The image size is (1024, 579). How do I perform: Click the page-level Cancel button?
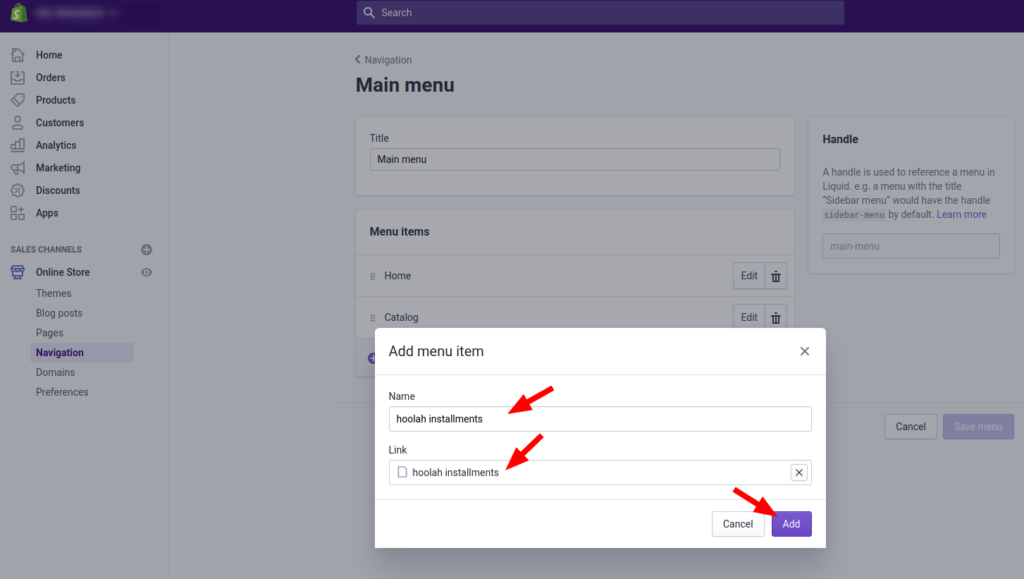tap(910, 427)
